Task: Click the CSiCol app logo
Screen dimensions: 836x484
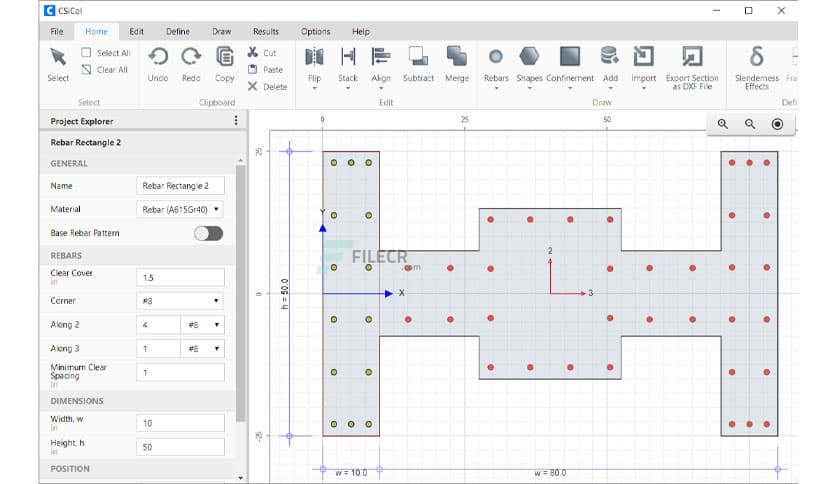Action: click(50, 10)
